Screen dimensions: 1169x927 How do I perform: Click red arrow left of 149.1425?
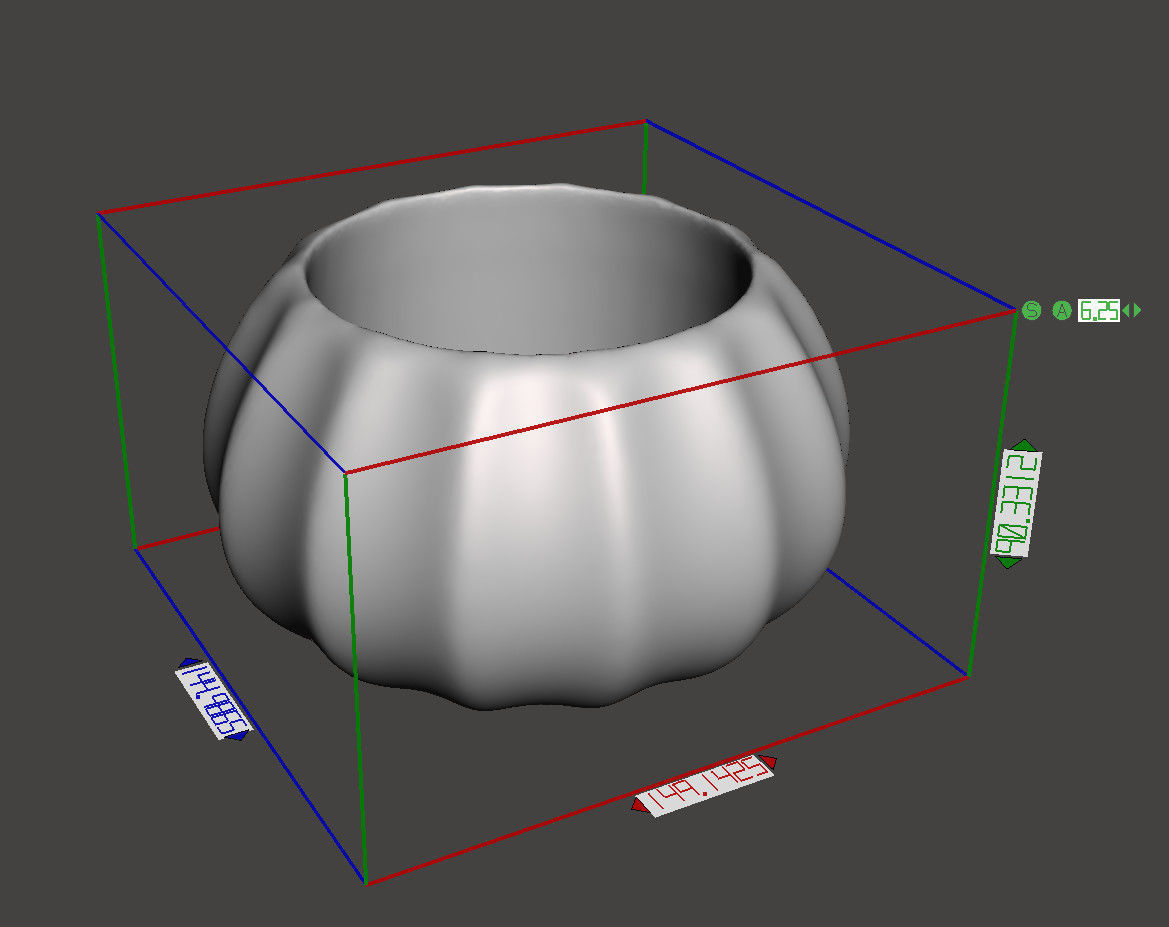click(x=639, y=805)
